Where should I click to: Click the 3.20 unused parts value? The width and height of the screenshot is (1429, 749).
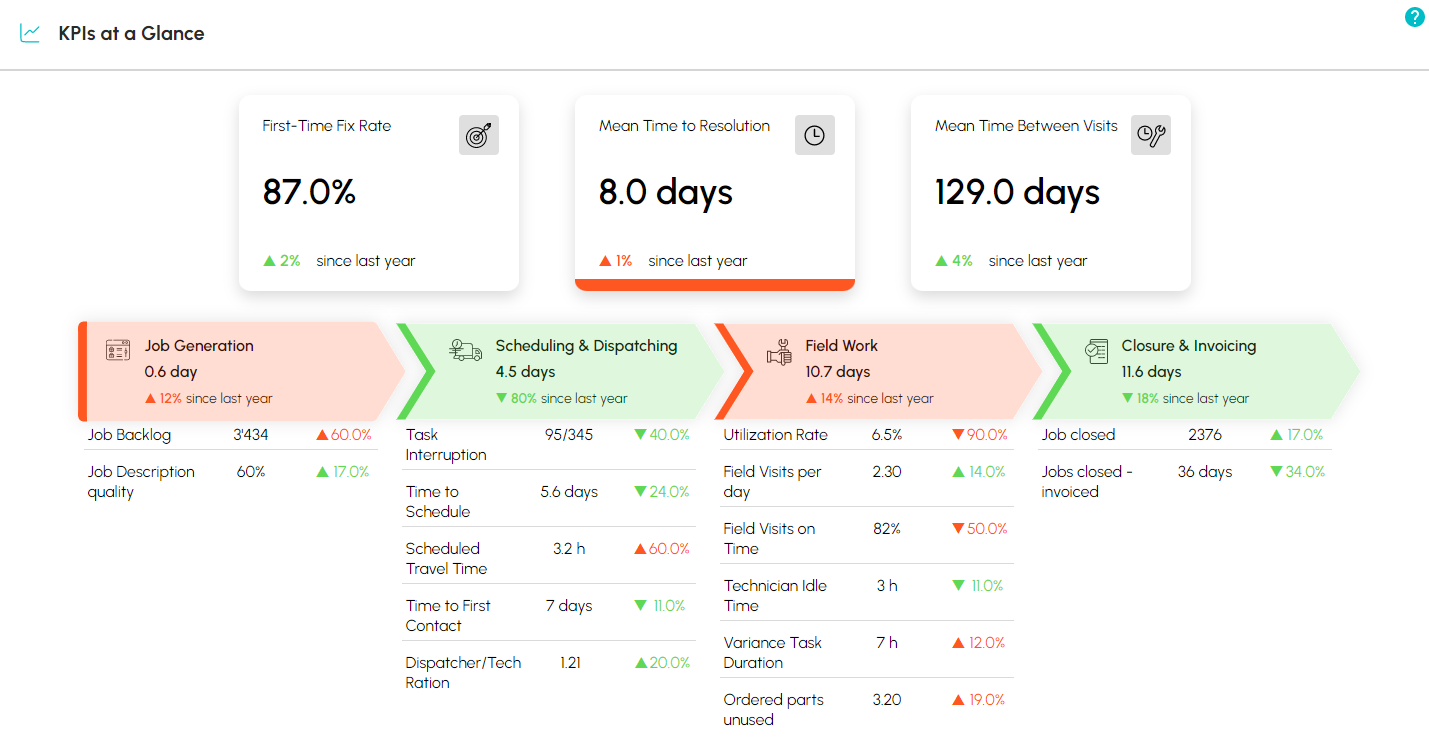coord(887,700)
